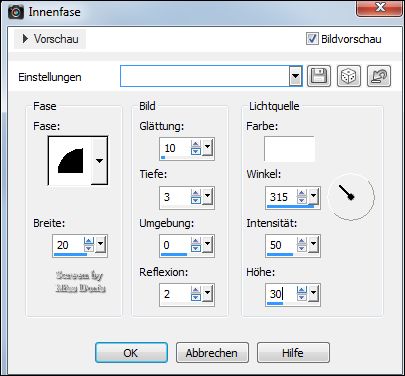Click the Winkel value field showing 315

coord(282,197)
